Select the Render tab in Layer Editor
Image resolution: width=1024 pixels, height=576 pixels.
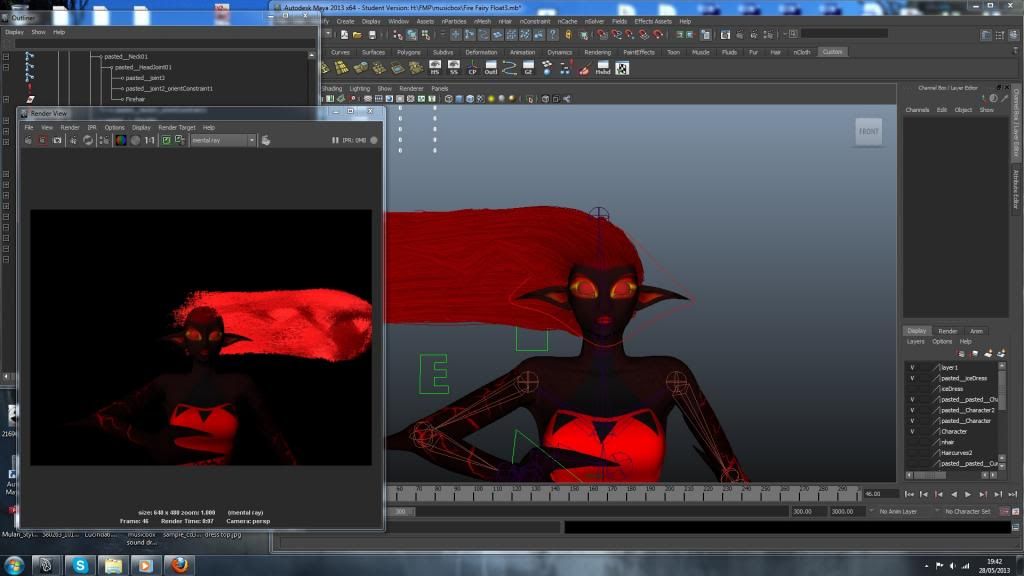(947, 331)
